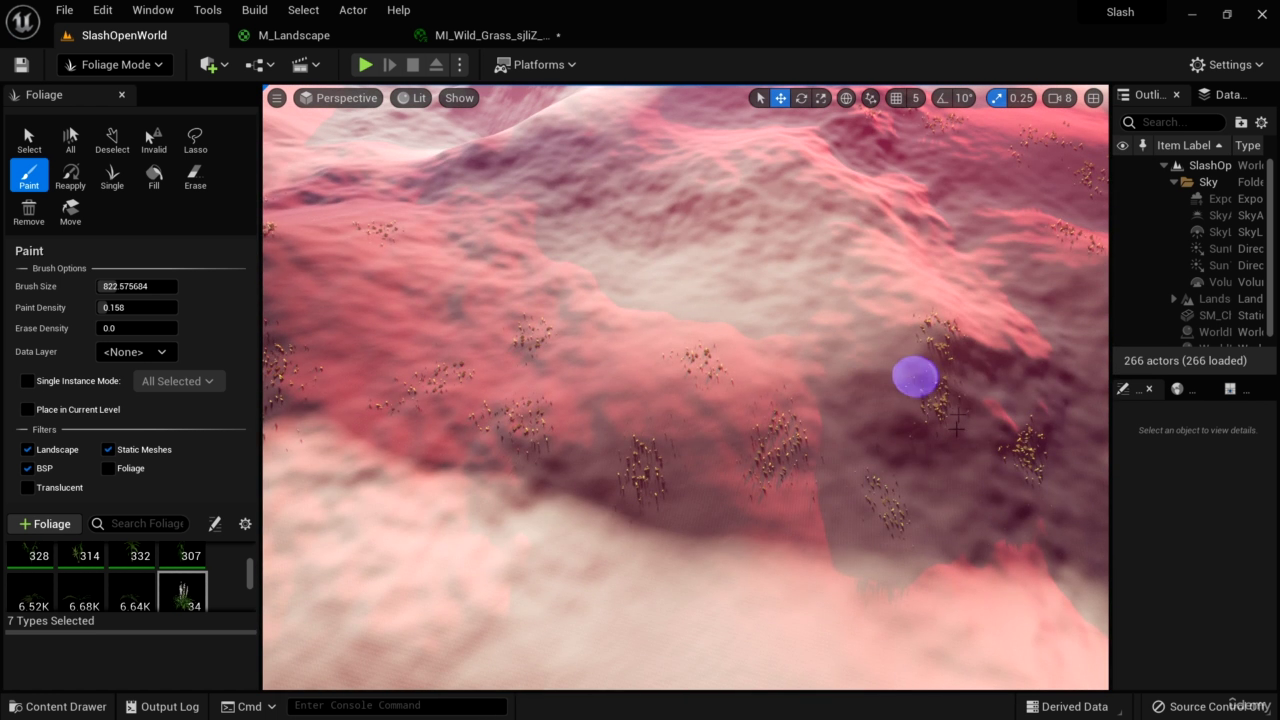Open the surface snapping options
The width and height of the screenshot is (1280, 720).
(871, 98)
